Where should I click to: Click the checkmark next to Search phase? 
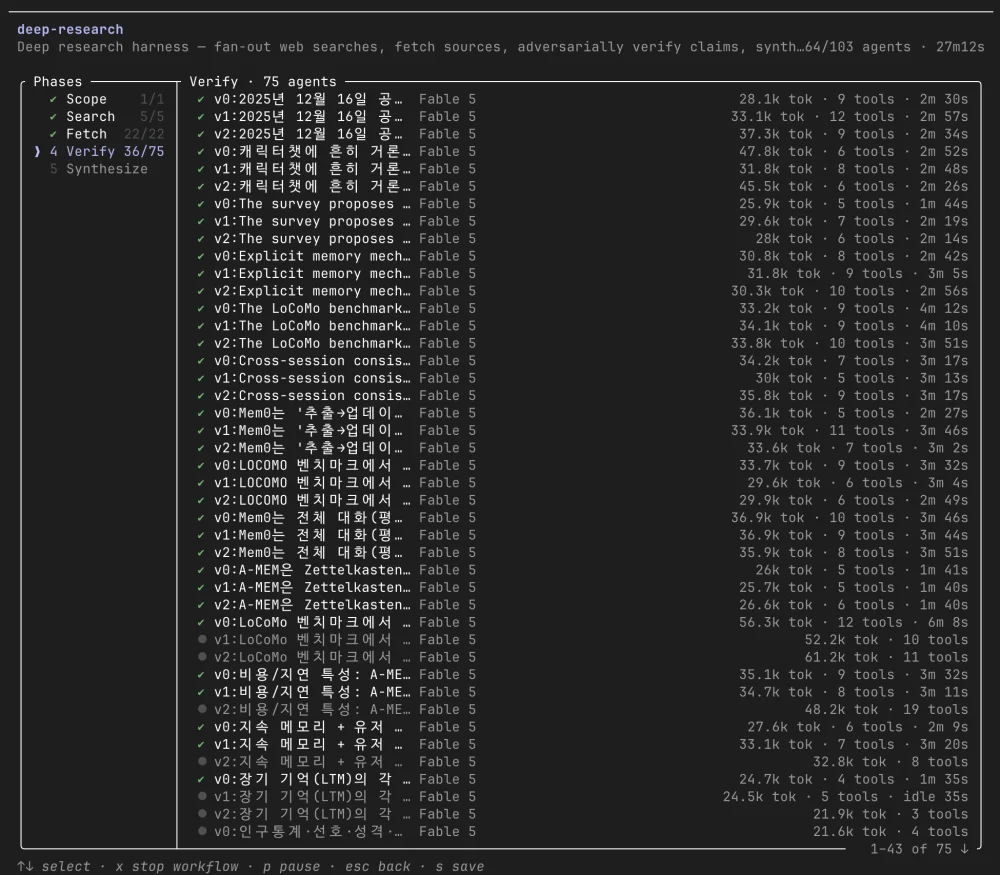coord(54,117)
